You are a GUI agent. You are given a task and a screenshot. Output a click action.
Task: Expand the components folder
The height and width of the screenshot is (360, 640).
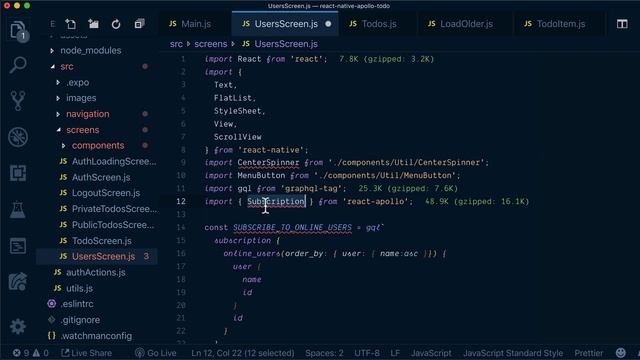(98, 146)
